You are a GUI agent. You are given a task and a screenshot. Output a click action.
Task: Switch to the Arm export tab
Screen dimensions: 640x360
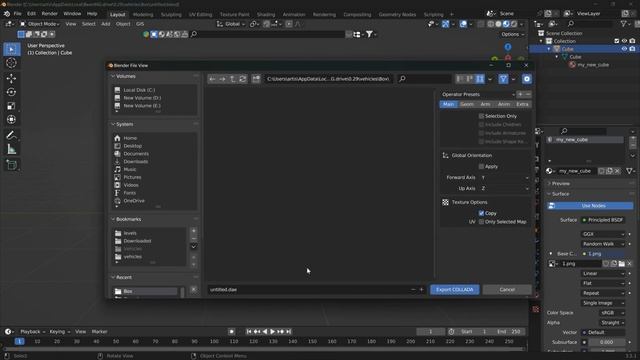[x=485, y=104]
